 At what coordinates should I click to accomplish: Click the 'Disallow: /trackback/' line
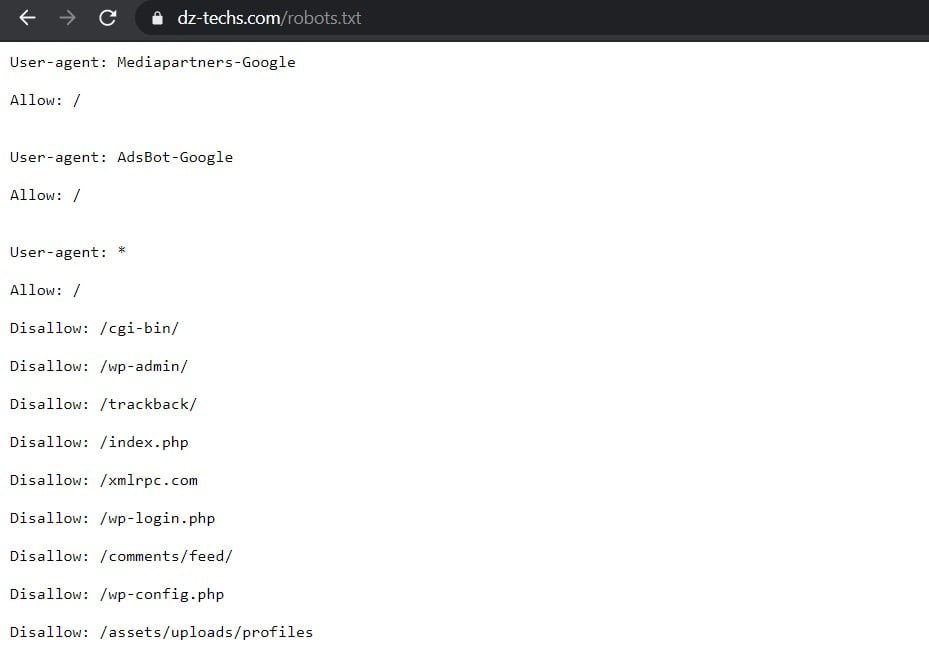[x=103, y=404]
